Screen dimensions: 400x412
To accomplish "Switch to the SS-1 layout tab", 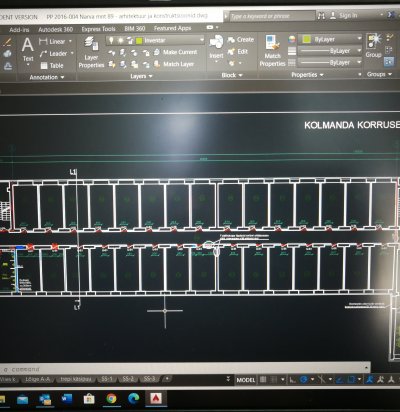I will (x=107, y=379).
